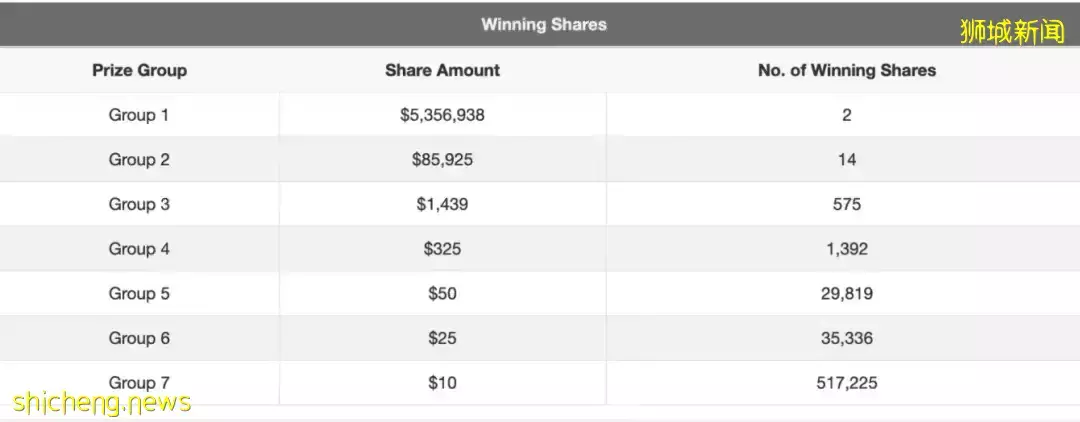Click the No. of Winning Shares header

point(847,70)
